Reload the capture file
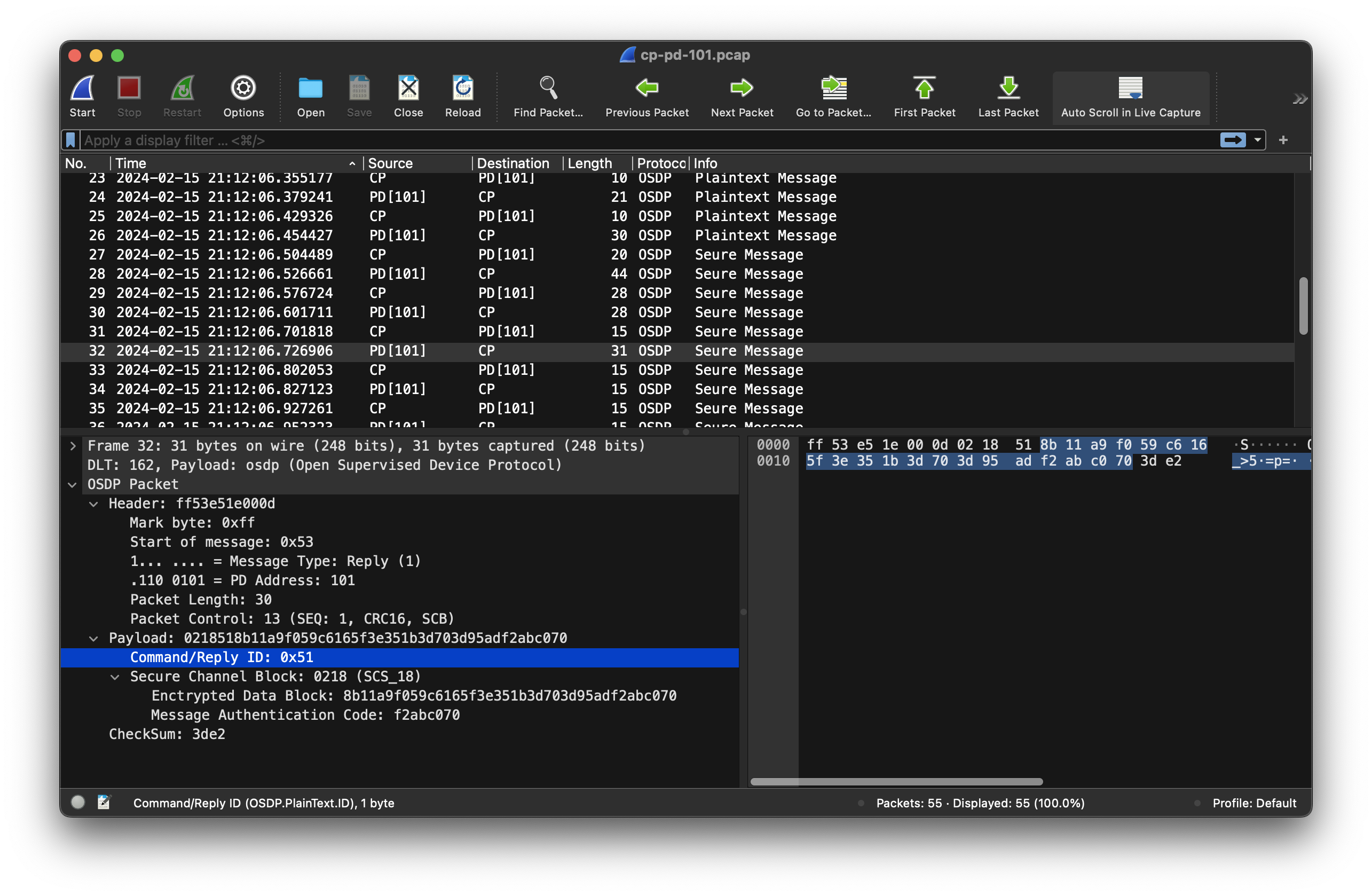Viewport: 1372px width, 896px height. (462, 89)
